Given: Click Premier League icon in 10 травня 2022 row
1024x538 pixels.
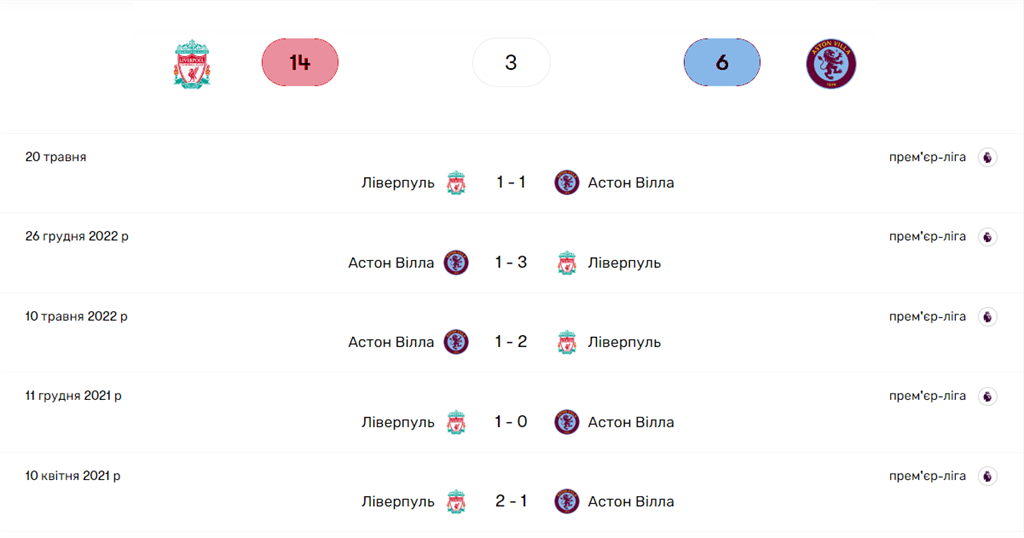Looking at the screenshot, I should coord(987,317).
